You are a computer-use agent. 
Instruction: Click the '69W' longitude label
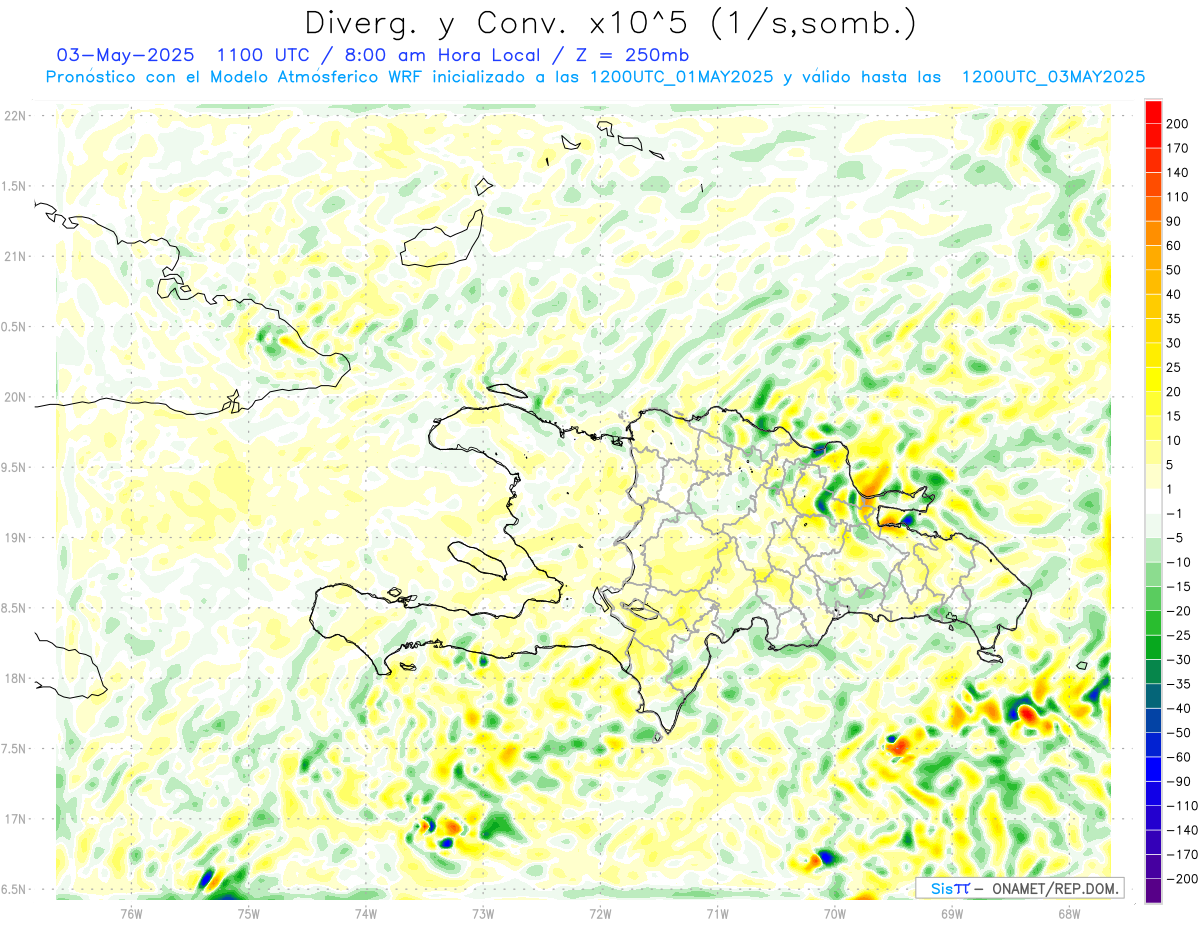[x=951, y=913]
